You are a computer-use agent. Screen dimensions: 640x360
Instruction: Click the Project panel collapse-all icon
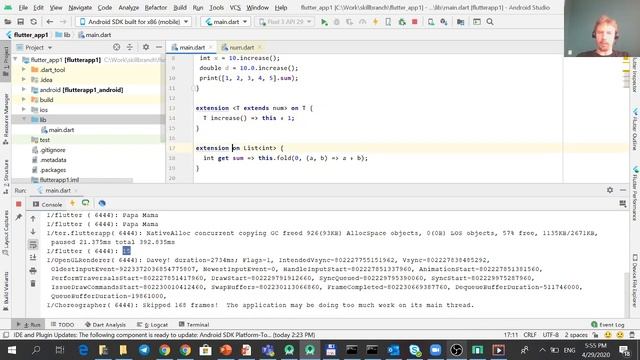[x=130, y=47]
